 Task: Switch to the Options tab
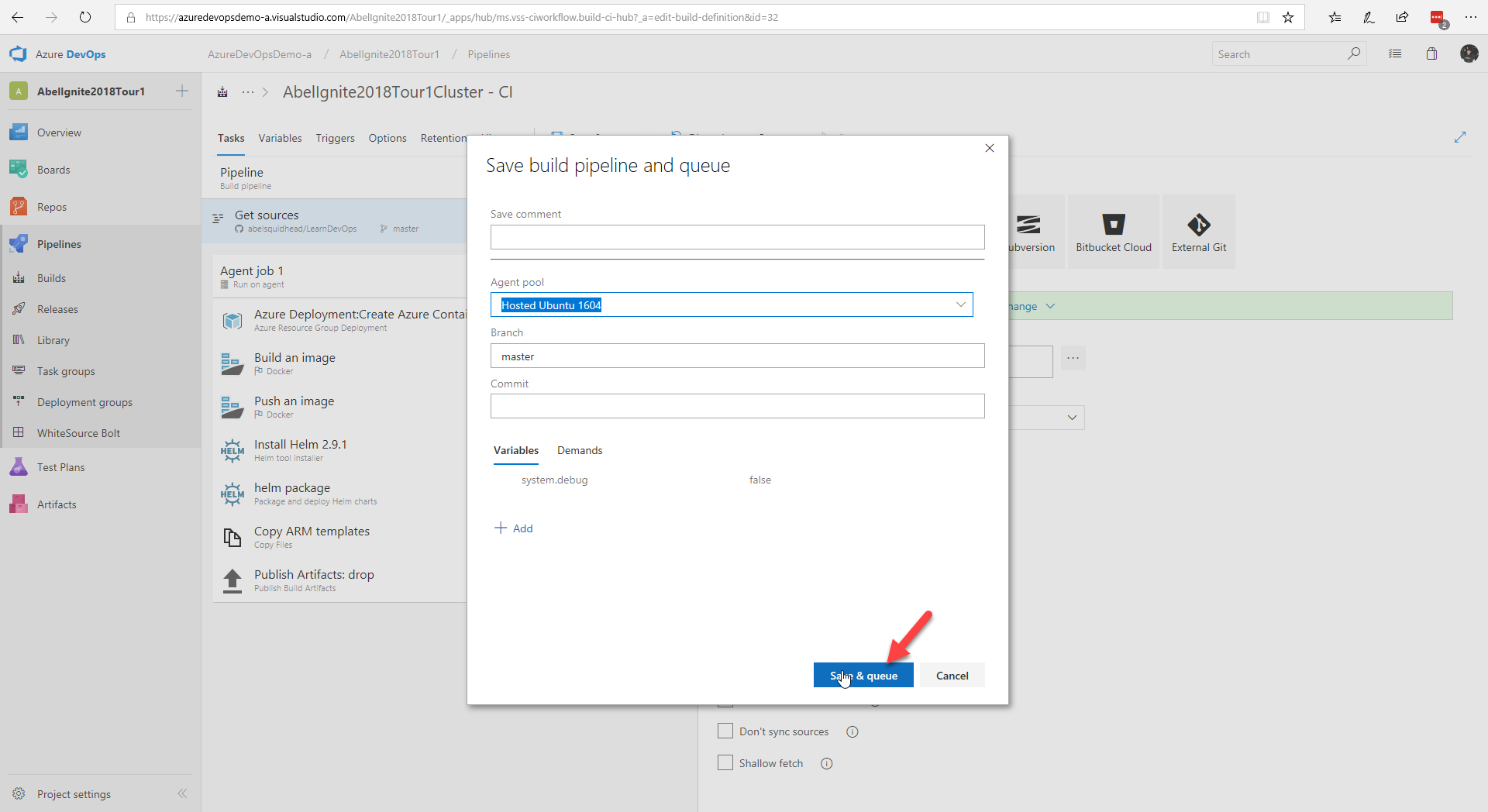[387, 138]
